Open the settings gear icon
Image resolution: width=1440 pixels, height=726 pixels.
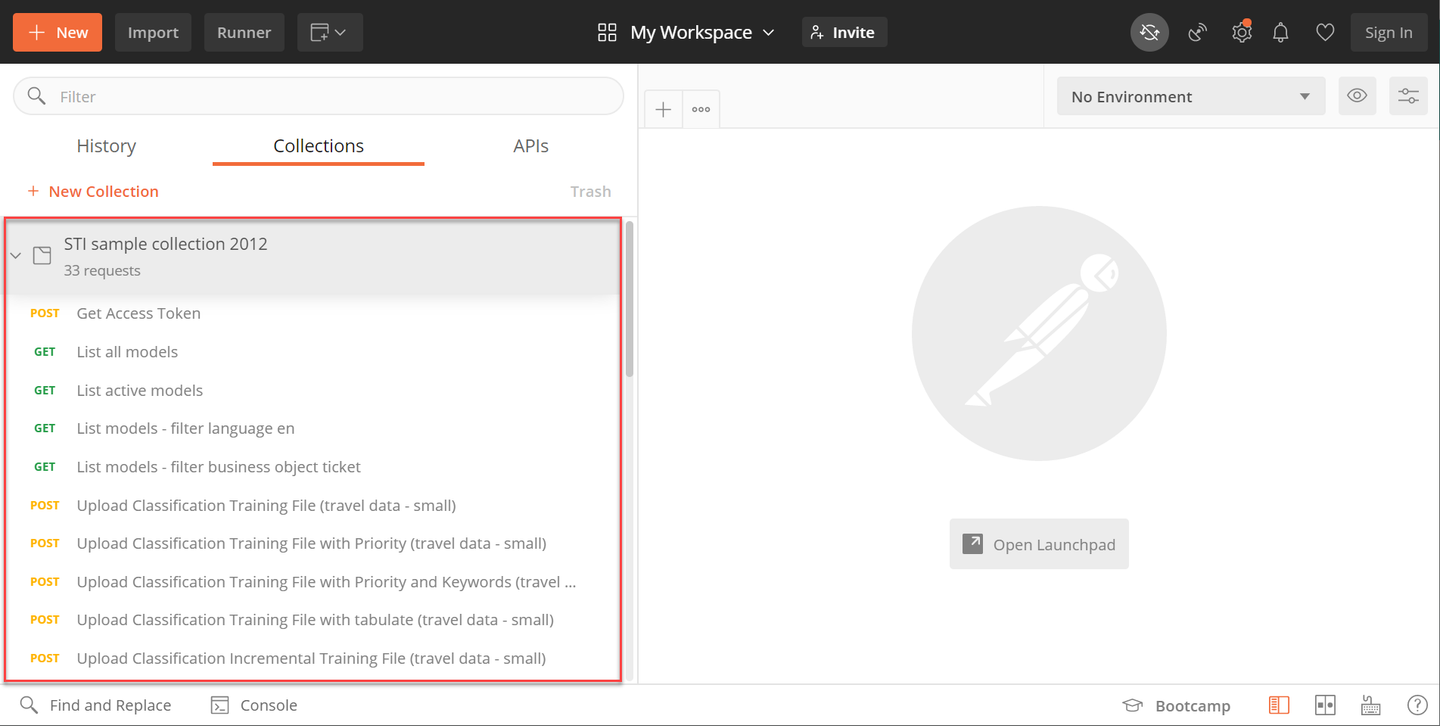(x=1242, y=32)
